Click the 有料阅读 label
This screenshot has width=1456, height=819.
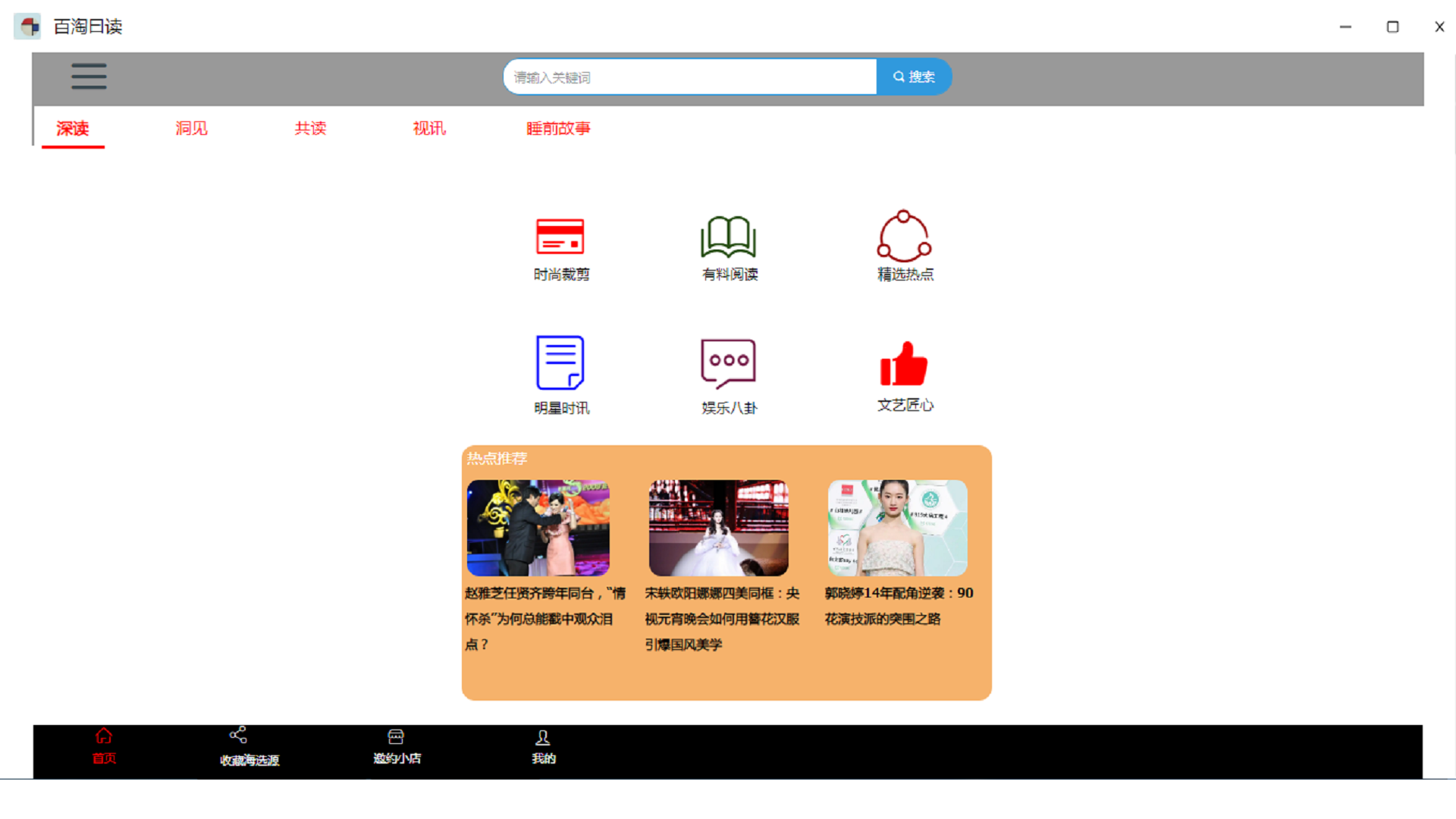pyautogui.click(x=730, y=275)
